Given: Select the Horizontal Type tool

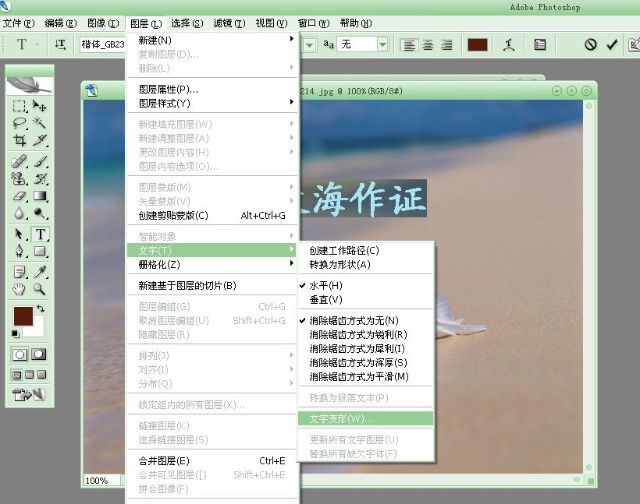Looking at the screenshot, I should (x=40, y=234).
